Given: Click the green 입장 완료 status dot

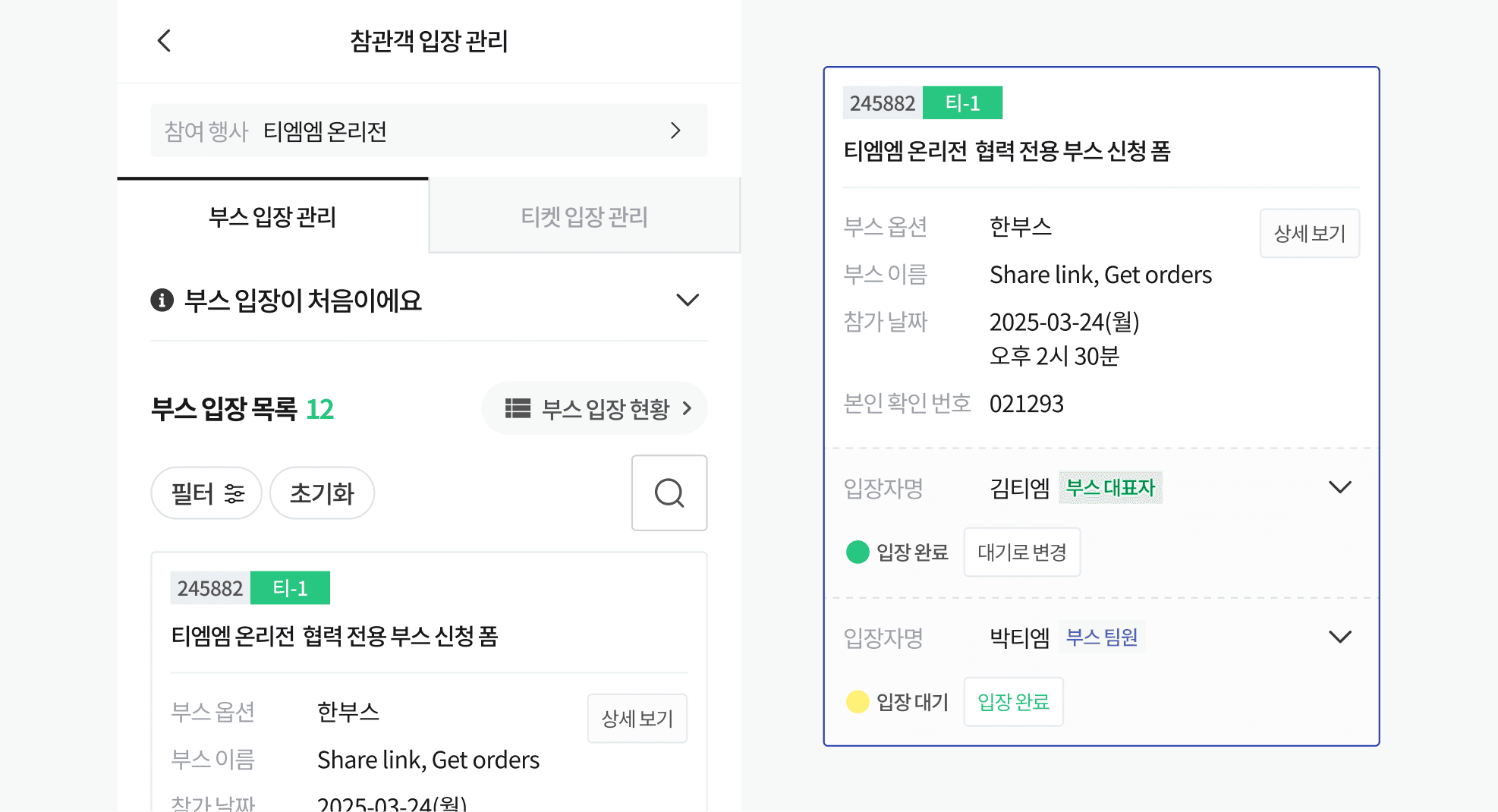Looking at the screenshot, I should coord(858,552).
